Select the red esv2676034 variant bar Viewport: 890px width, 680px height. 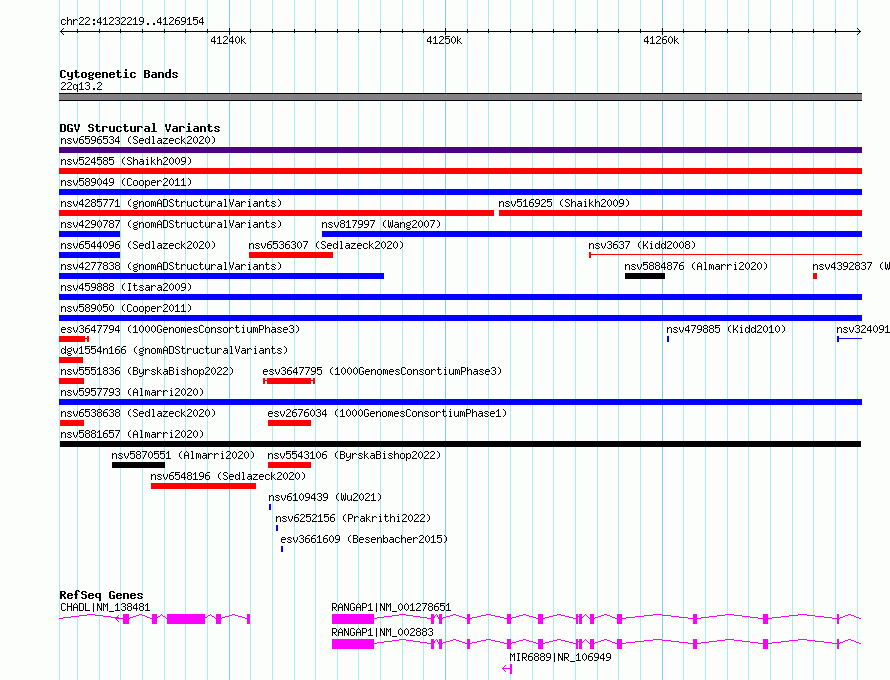pos(289,423)
